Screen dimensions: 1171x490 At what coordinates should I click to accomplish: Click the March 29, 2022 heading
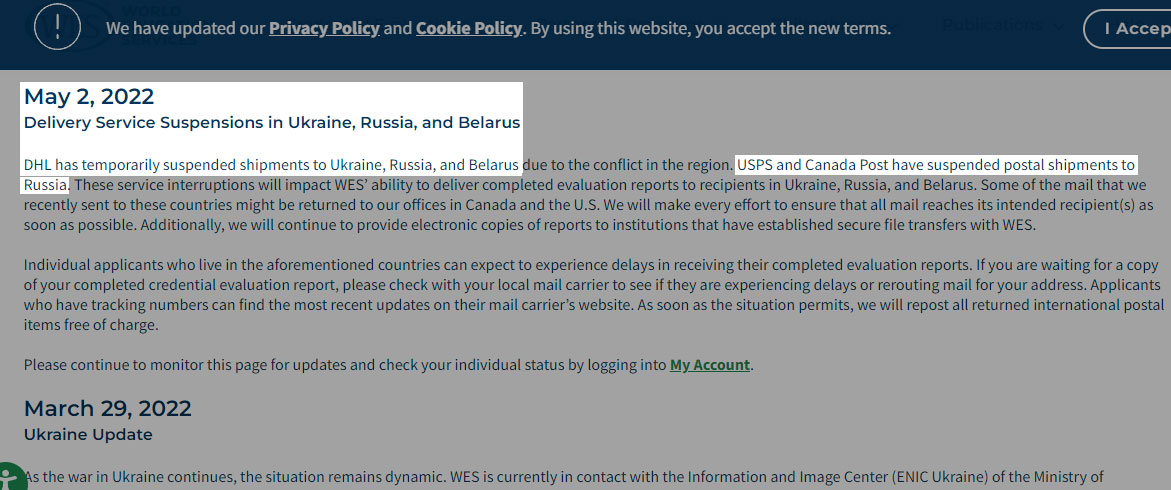pos(108,409)
